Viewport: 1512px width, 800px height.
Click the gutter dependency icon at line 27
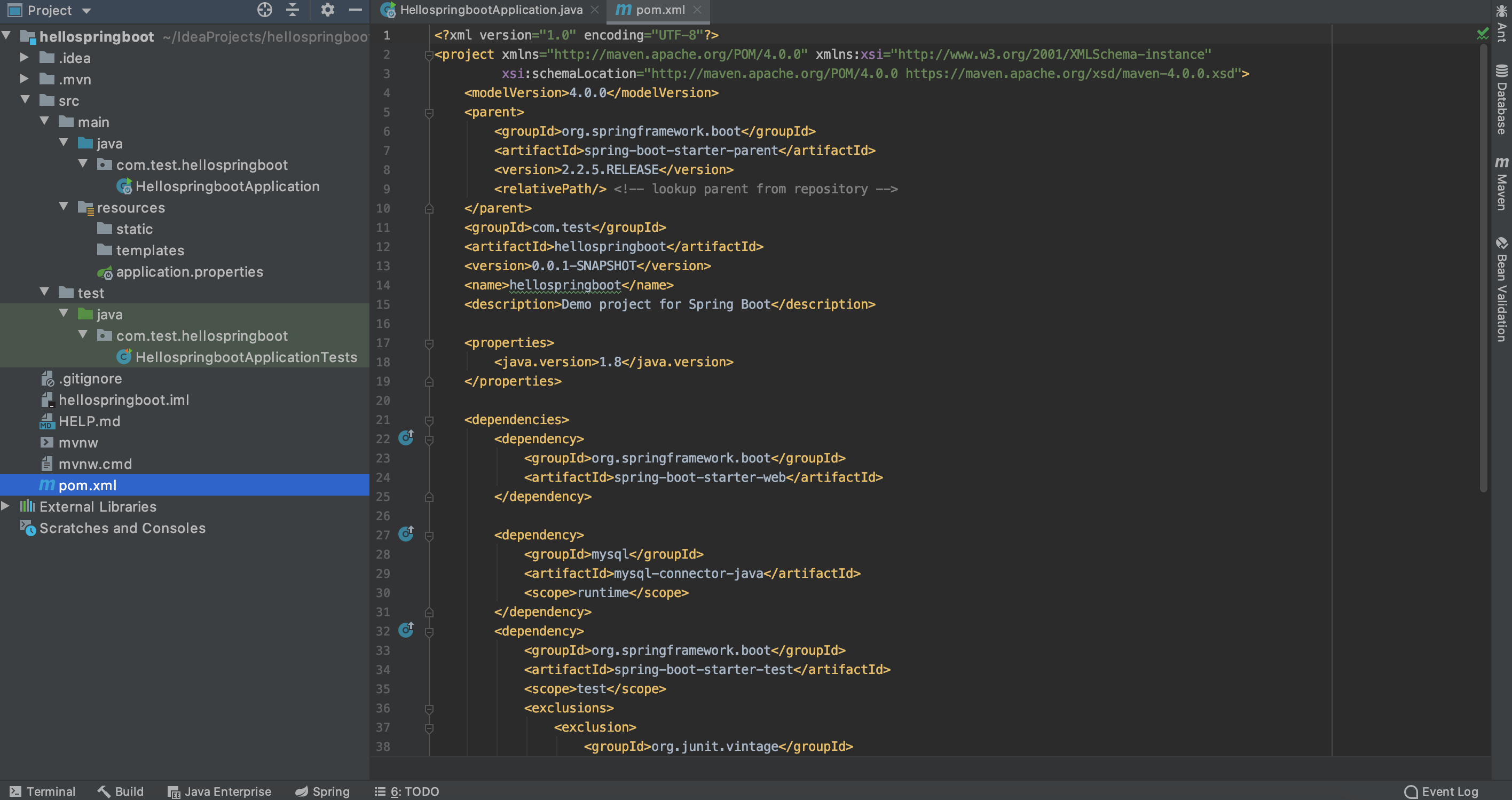tap(406, 534)
